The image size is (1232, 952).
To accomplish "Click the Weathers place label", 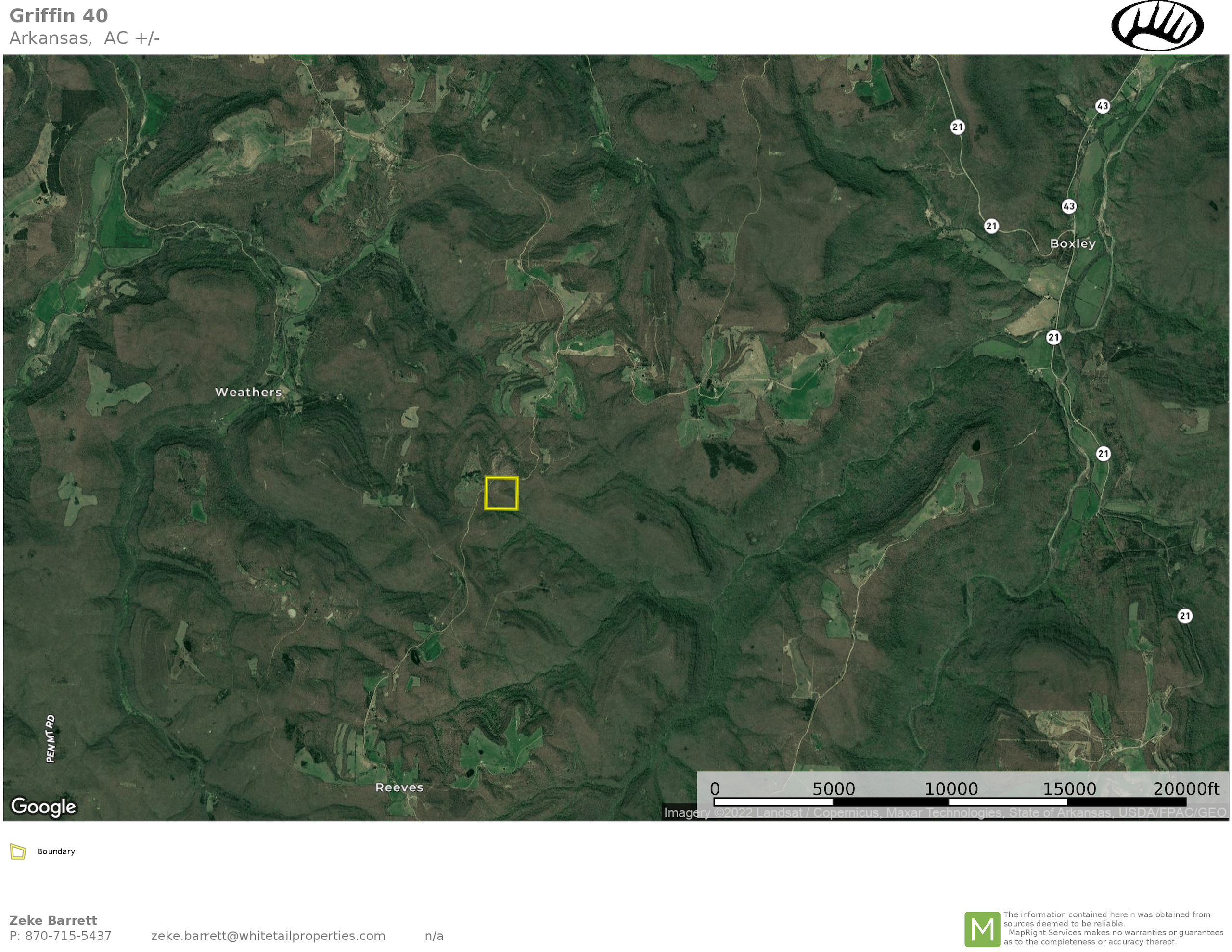I will click(x=248, y=392).
